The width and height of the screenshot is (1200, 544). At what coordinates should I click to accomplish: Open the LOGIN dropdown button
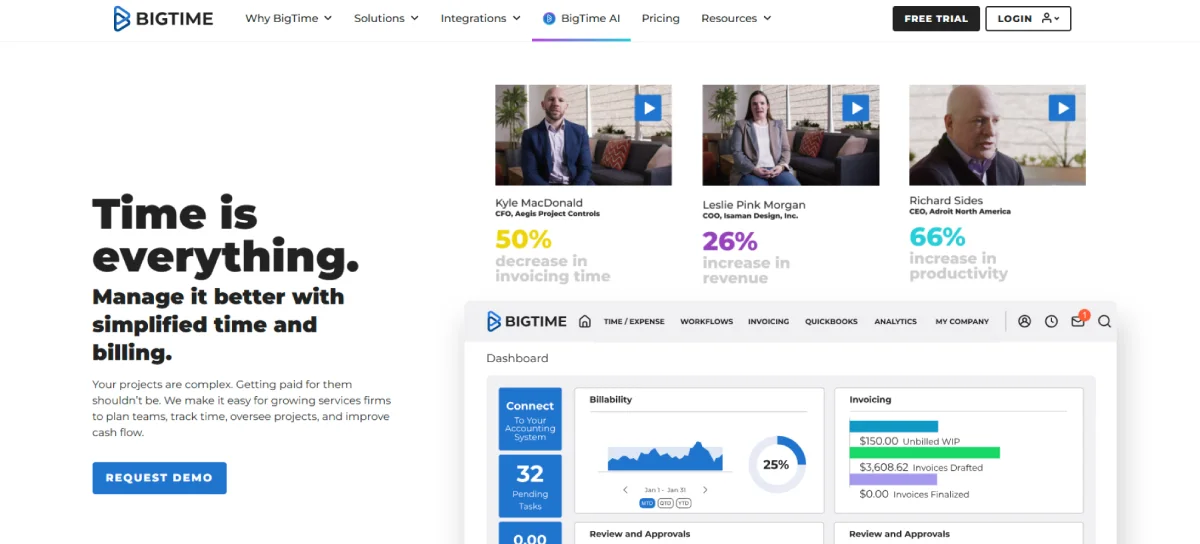[x=1028, y=19]
